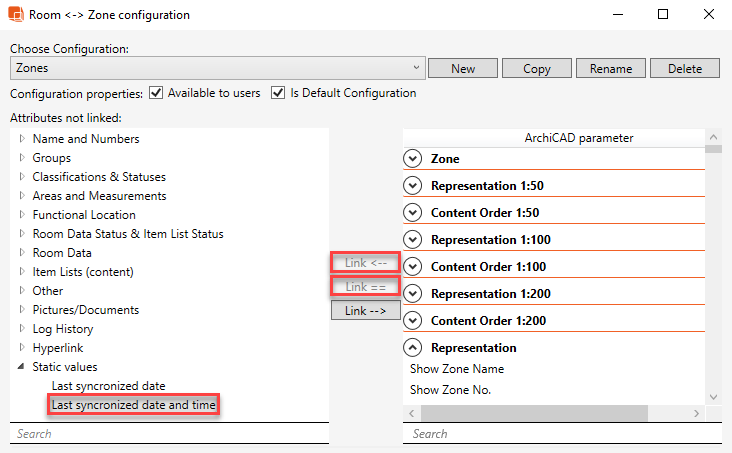The image size is (732, 453).
Task: Uncheck Is Default Configuration checkbox
Action: pos(278,93)
